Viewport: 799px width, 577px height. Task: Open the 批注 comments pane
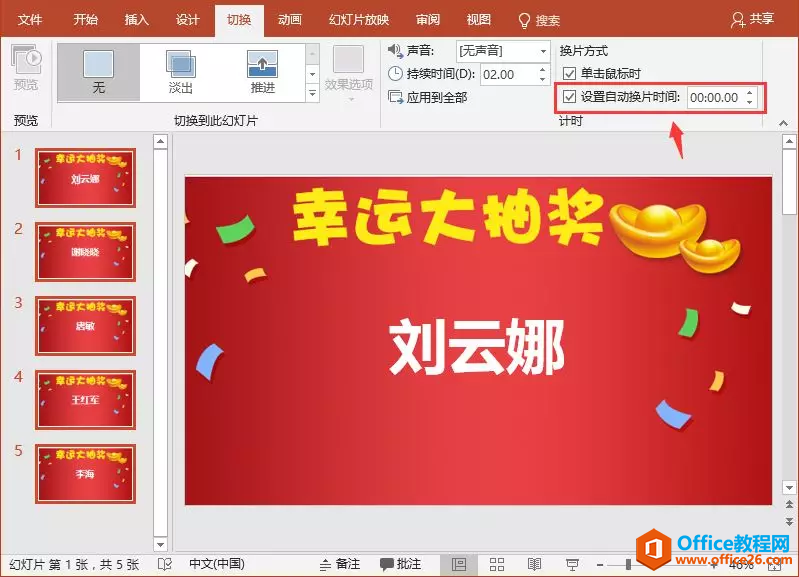point(401,564)
